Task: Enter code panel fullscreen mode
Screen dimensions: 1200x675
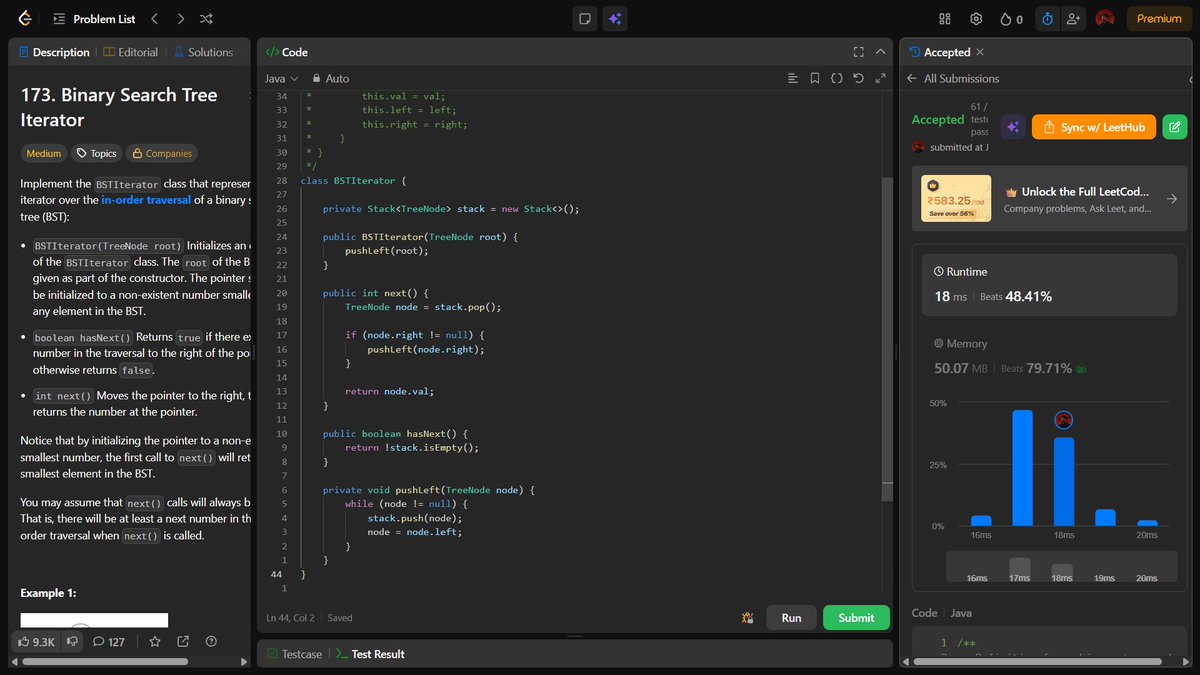Action: (858, 52)
